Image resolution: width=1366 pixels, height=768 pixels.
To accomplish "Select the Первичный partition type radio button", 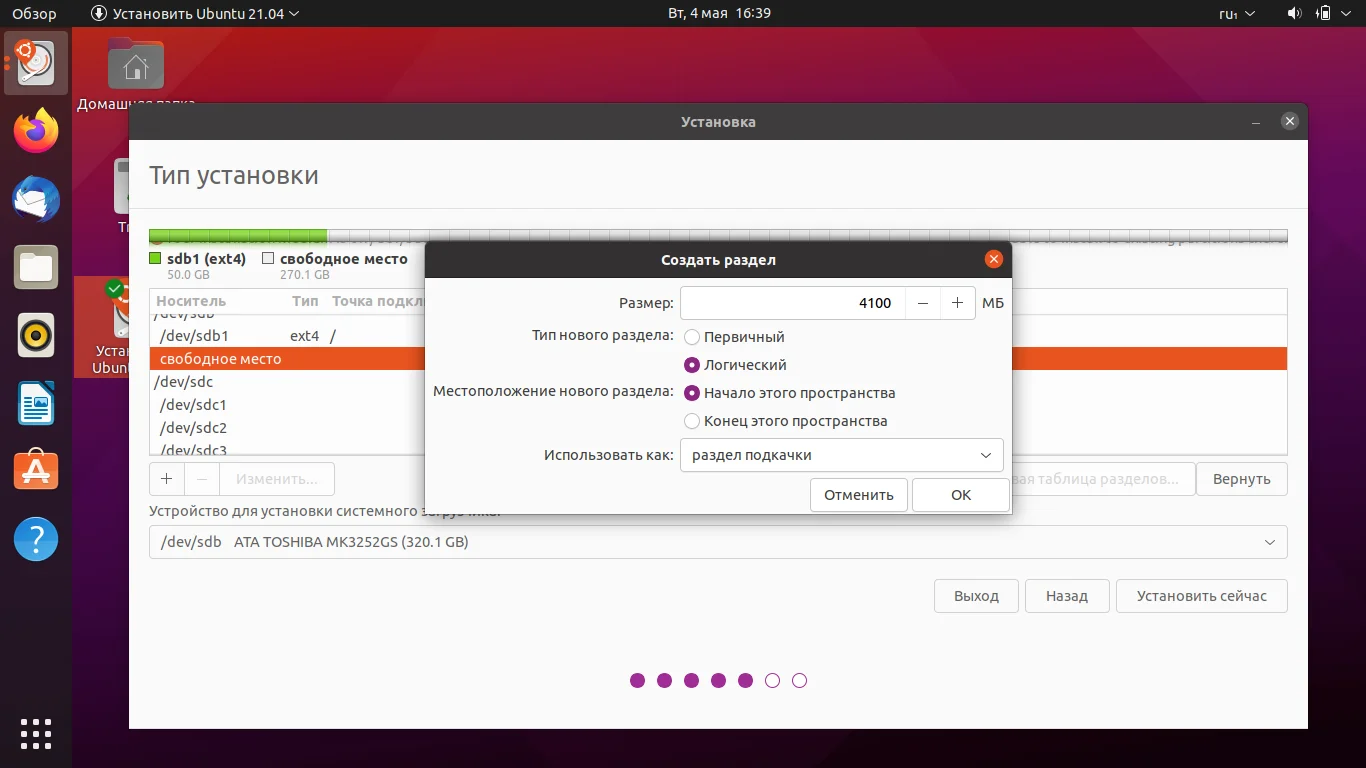I will point(691,337).
